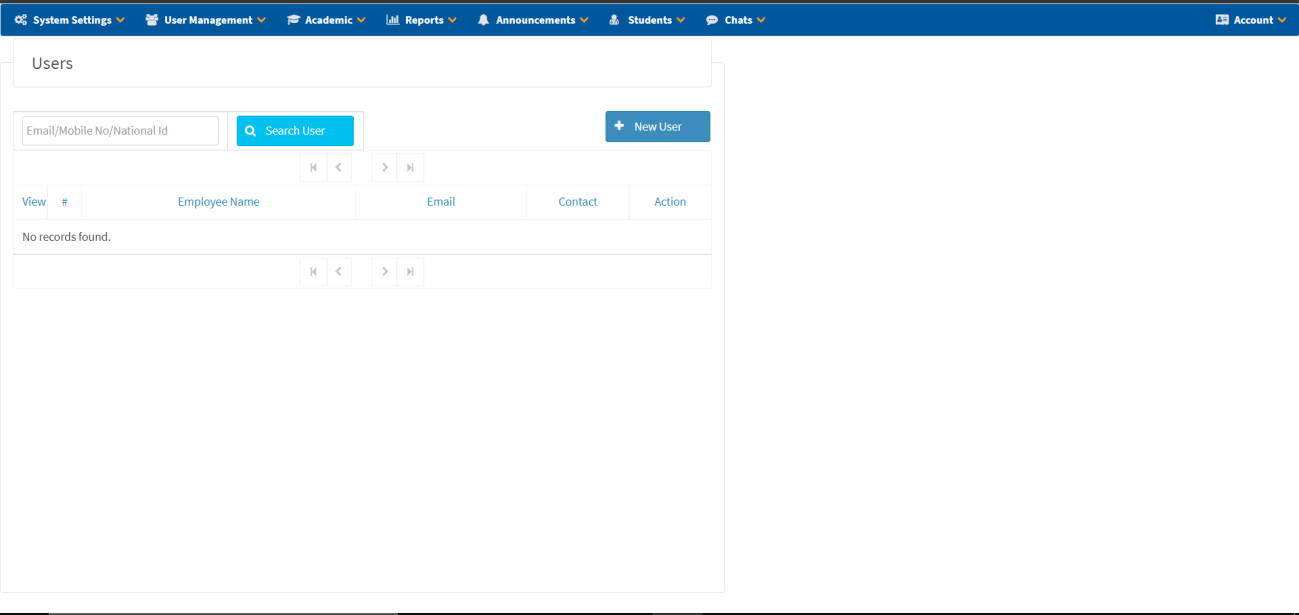Click the bar chart Reports icon

point(393,20)
